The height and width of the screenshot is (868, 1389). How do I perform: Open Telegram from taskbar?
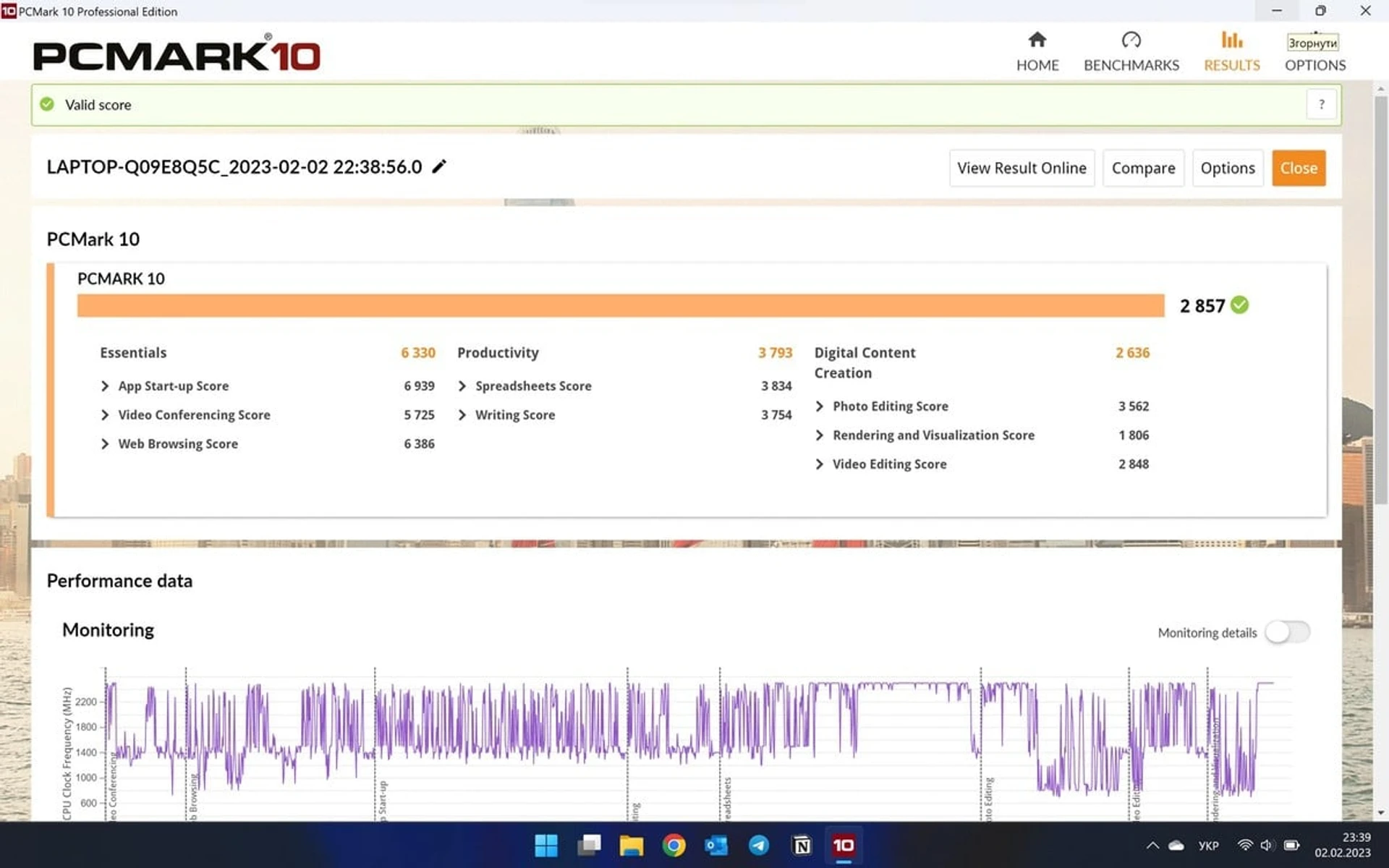[x=759, y=845]
